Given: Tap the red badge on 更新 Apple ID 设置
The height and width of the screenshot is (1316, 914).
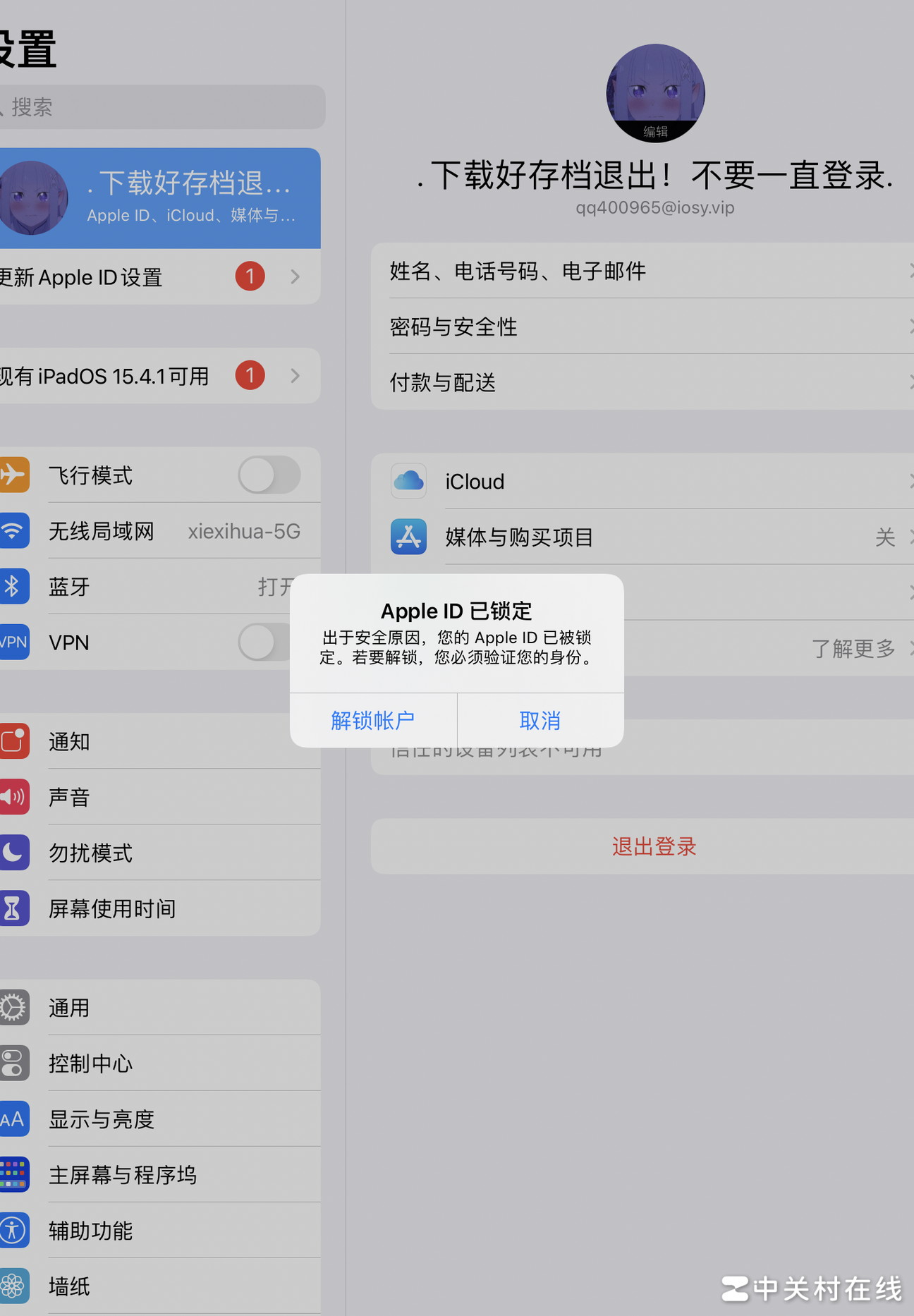Looking at the screenshot, I should 250,276.
